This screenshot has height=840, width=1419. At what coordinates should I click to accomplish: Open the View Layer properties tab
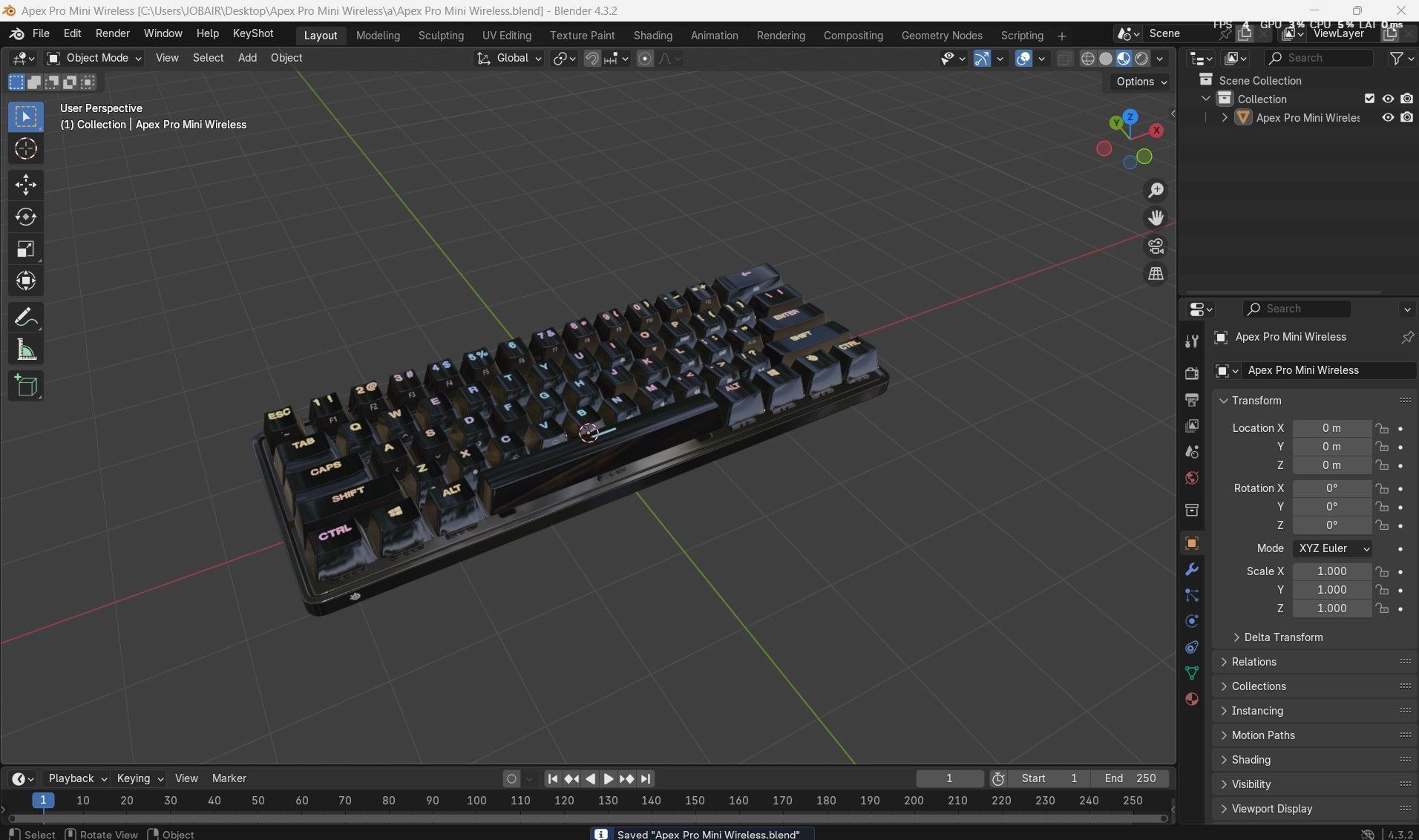tap(1192, 426)
